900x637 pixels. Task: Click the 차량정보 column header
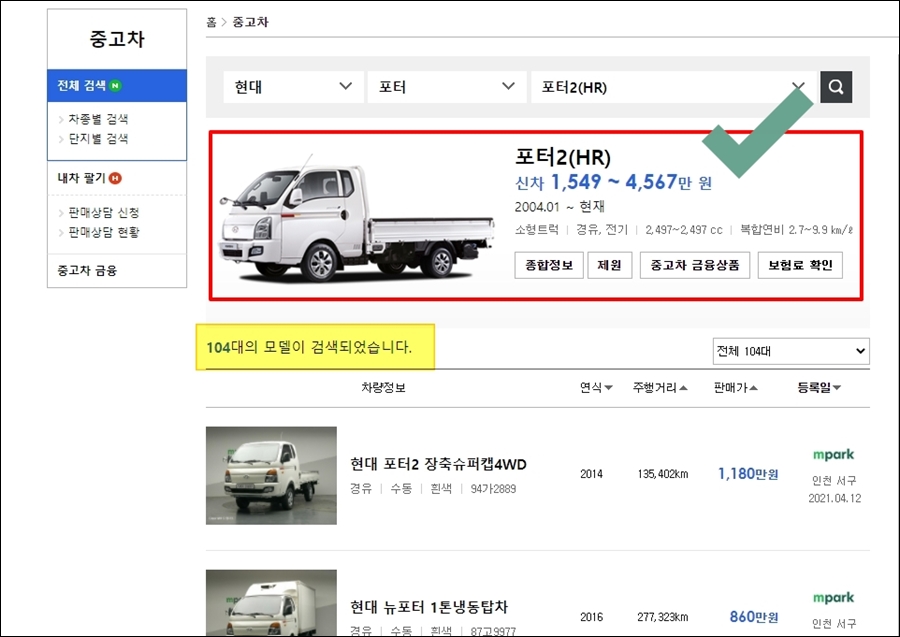[383, 388]
